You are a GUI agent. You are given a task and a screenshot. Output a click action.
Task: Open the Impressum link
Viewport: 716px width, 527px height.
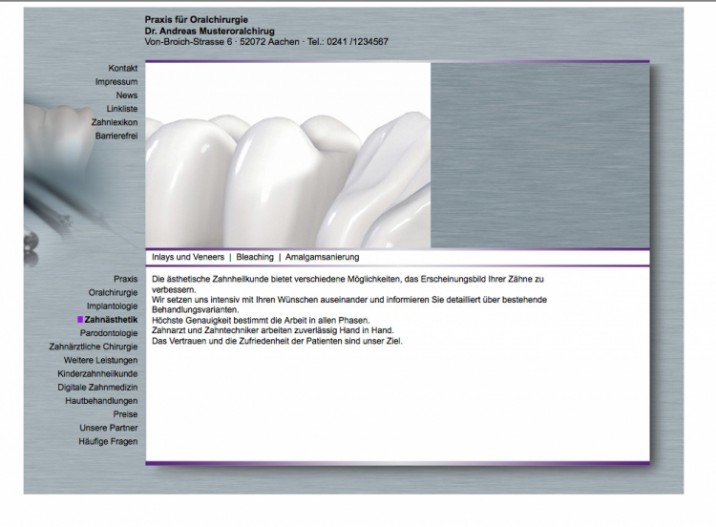pyautogui.click(x=116, y=82)
